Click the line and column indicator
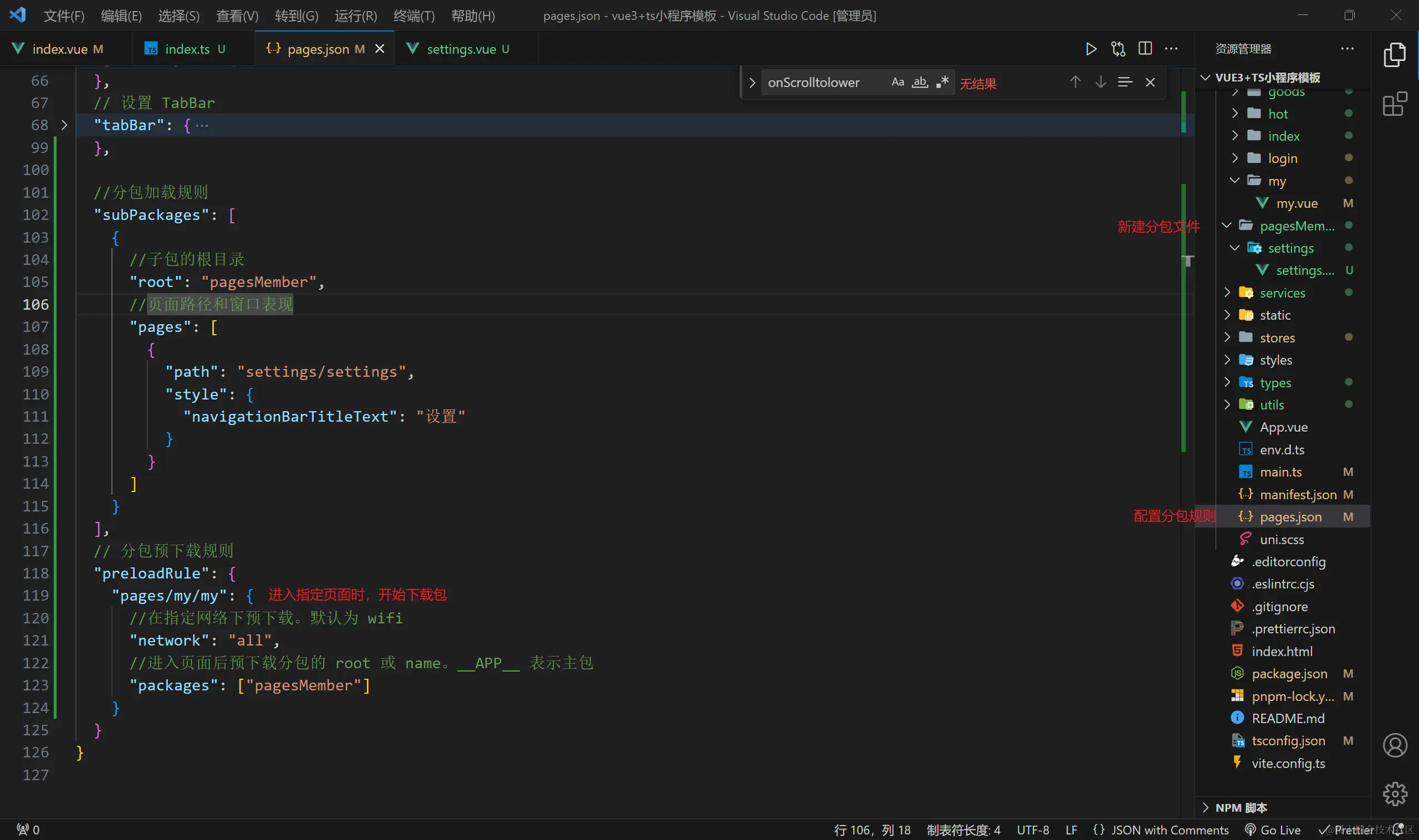 tap(872, 829)
